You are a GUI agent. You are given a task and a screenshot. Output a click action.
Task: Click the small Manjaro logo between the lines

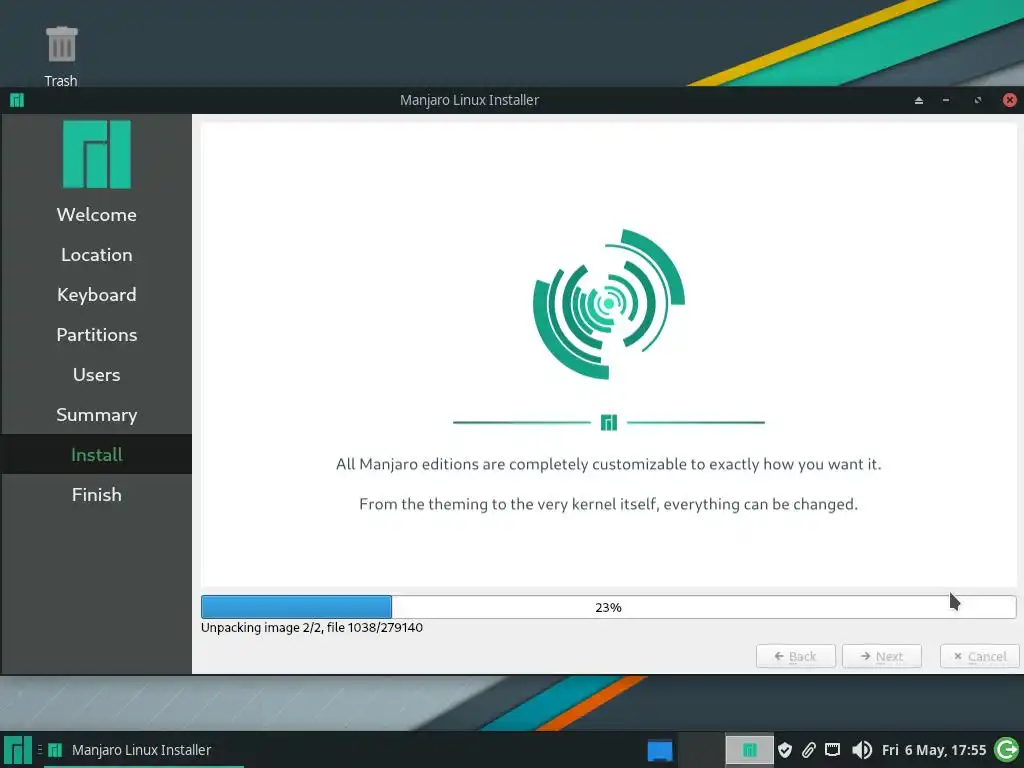click(x=609, y=423)
